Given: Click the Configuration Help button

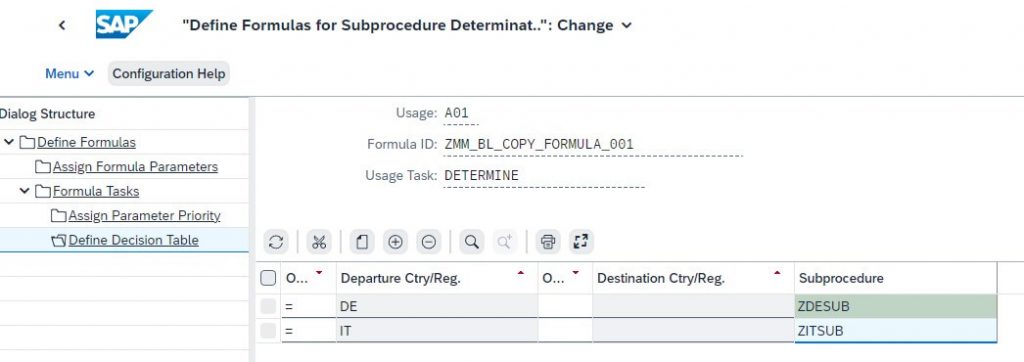Looking at the screenshot, I should point(168,74).
